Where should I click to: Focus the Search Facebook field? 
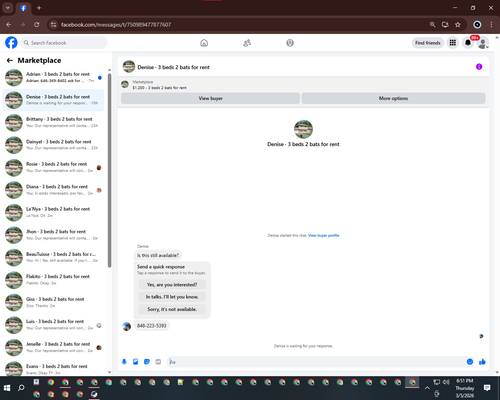tap(64, 43)
